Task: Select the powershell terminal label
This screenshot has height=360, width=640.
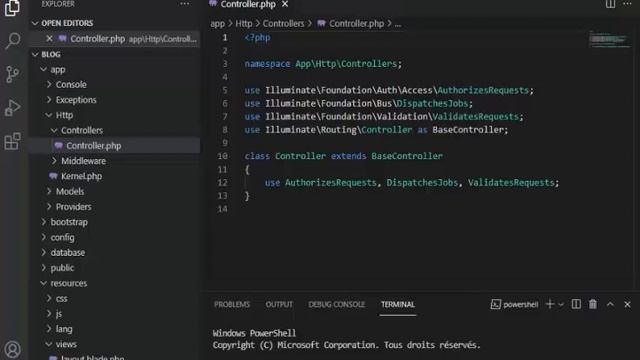Action: (x=514, y=304)
